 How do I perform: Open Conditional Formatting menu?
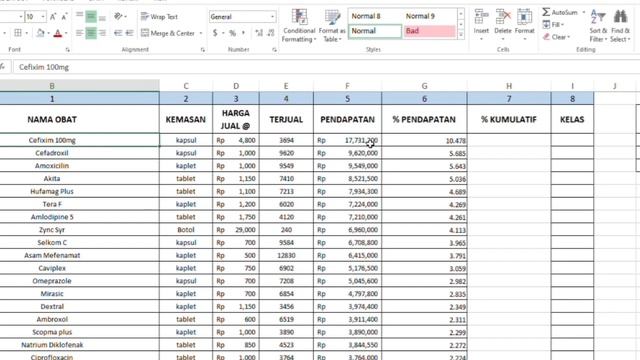[x=299, y=26]
